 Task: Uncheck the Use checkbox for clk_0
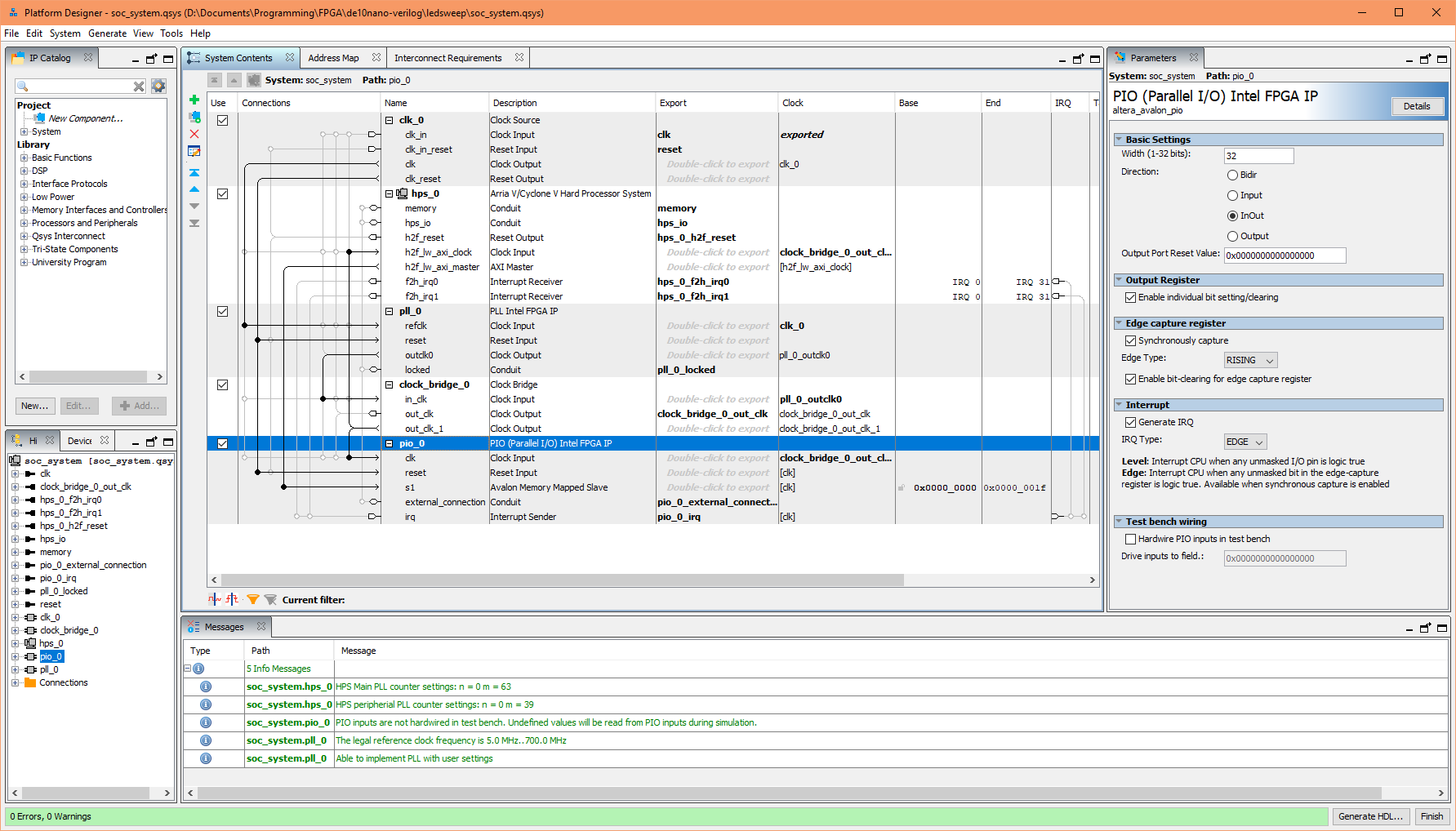pos(222,120)
